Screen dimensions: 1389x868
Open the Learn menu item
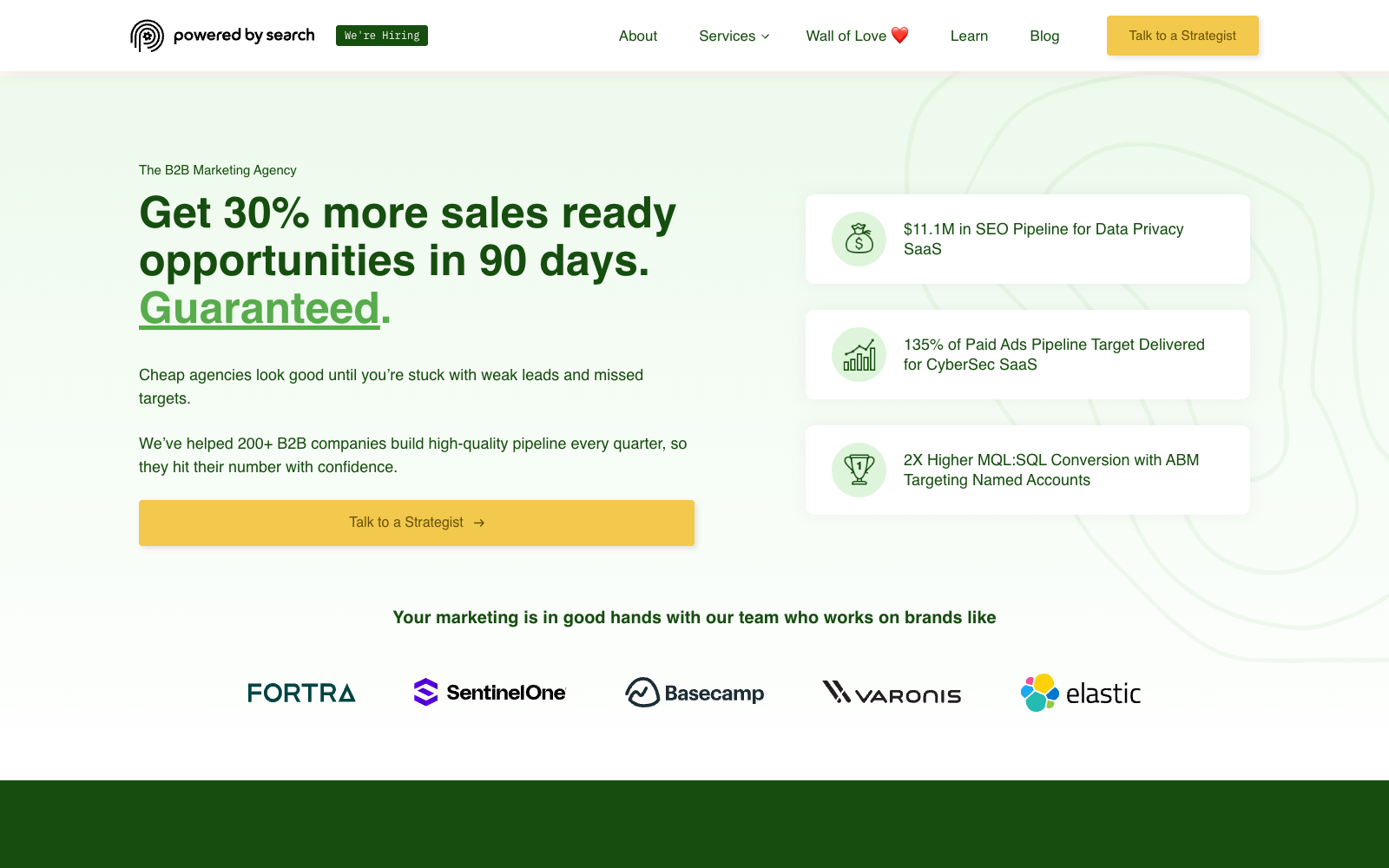[x=969, y=36]
